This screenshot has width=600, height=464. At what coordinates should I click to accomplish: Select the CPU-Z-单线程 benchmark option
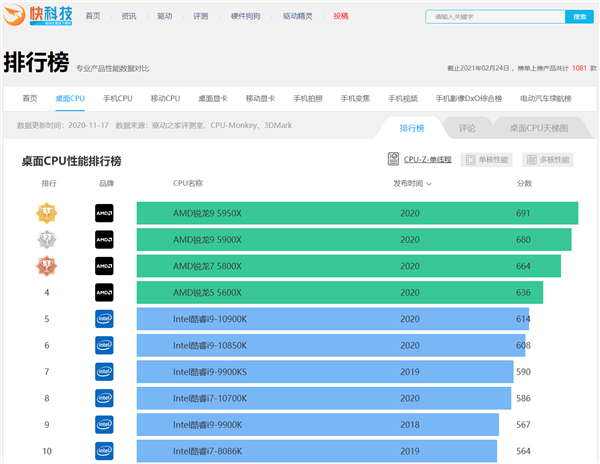420,159
